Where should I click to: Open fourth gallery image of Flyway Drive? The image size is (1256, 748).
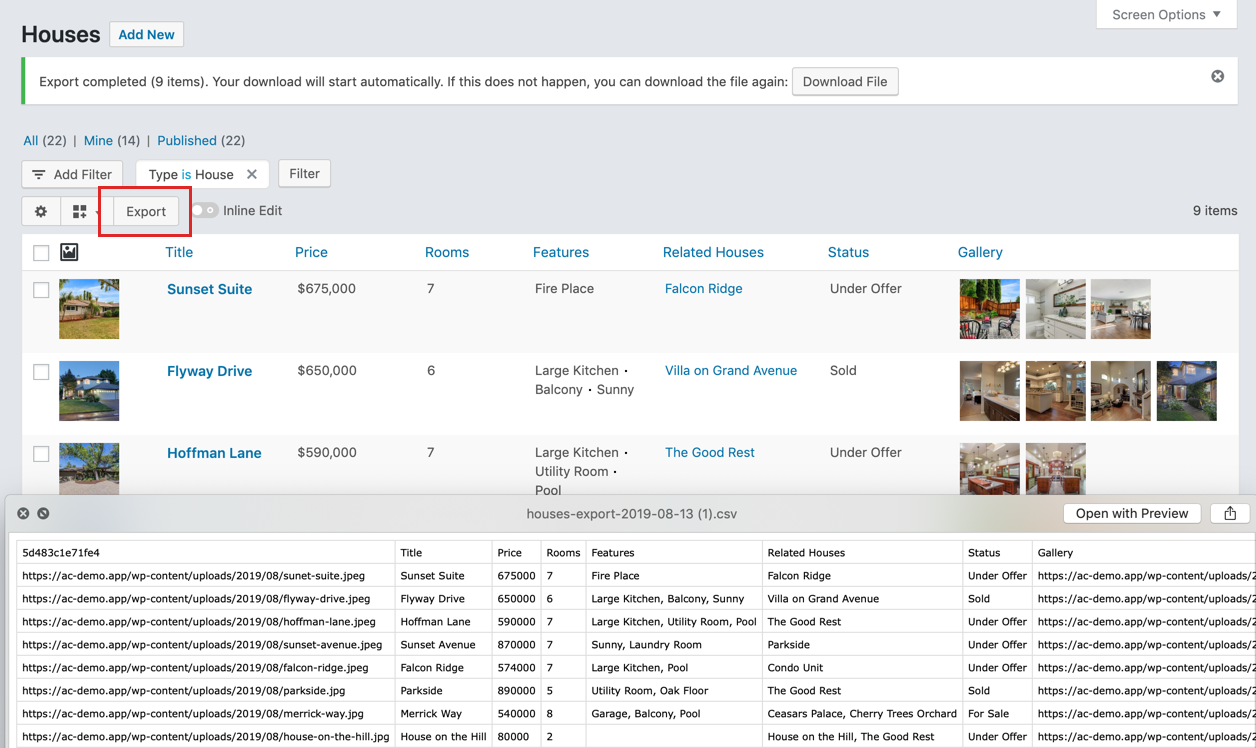1187,391
